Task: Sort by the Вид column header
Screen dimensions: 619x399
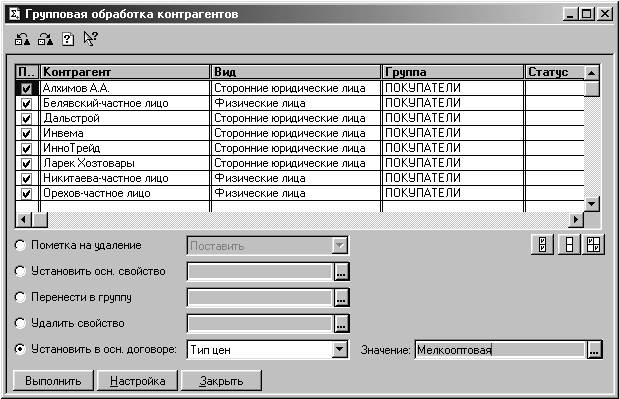Action: pos(296,72)
